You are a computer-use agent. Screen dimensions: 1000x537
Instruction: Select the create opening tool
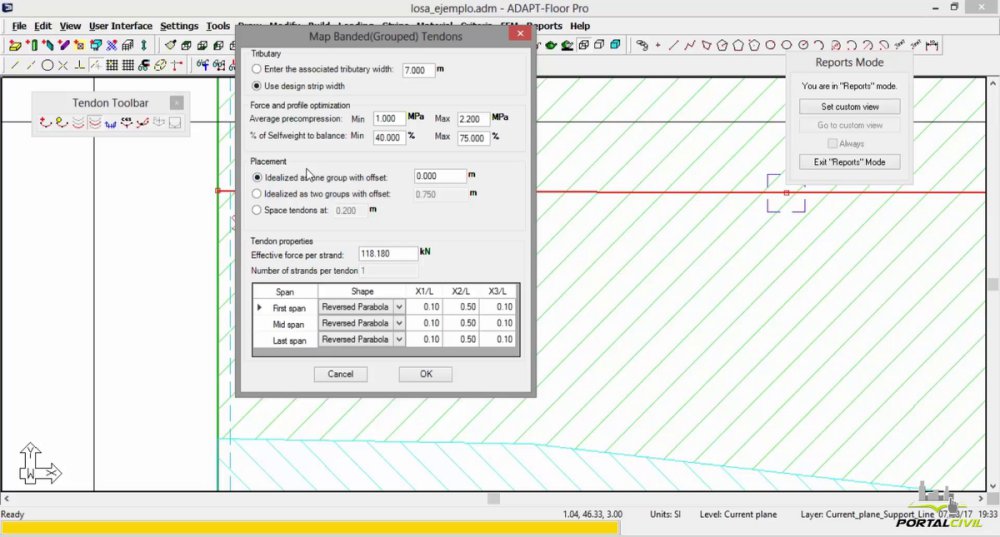[96, 45]
